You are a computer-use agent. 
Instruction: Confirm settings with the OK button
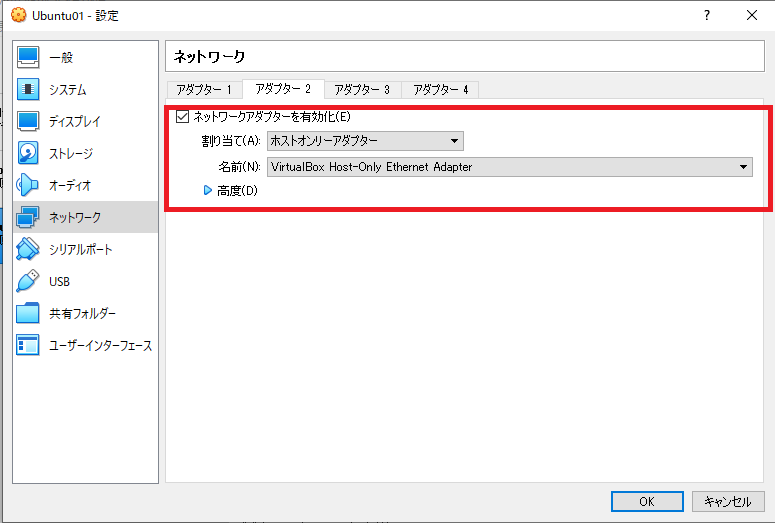pos(647,501)
